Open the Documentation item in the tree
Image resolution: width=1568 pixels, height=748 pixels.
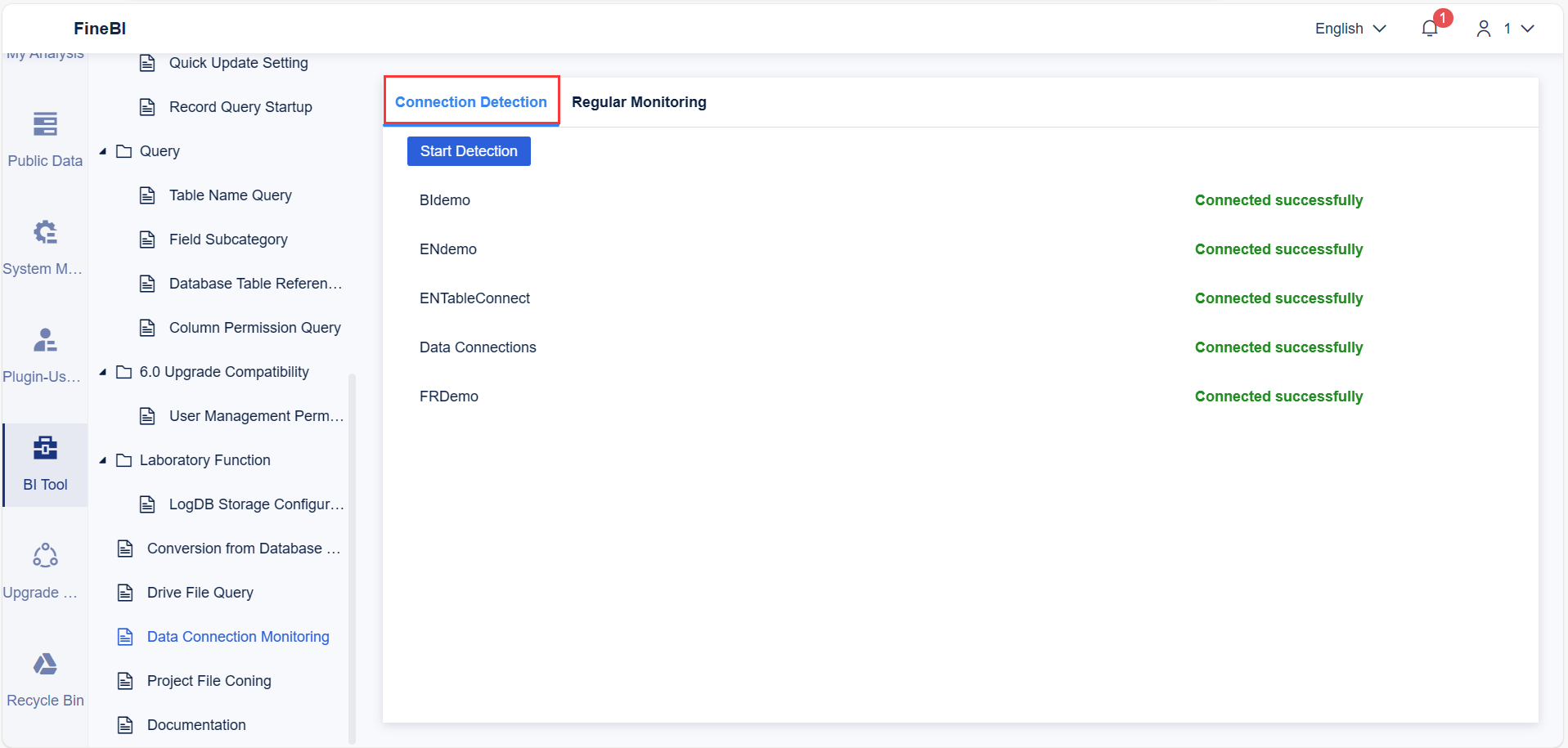[195, 724]
